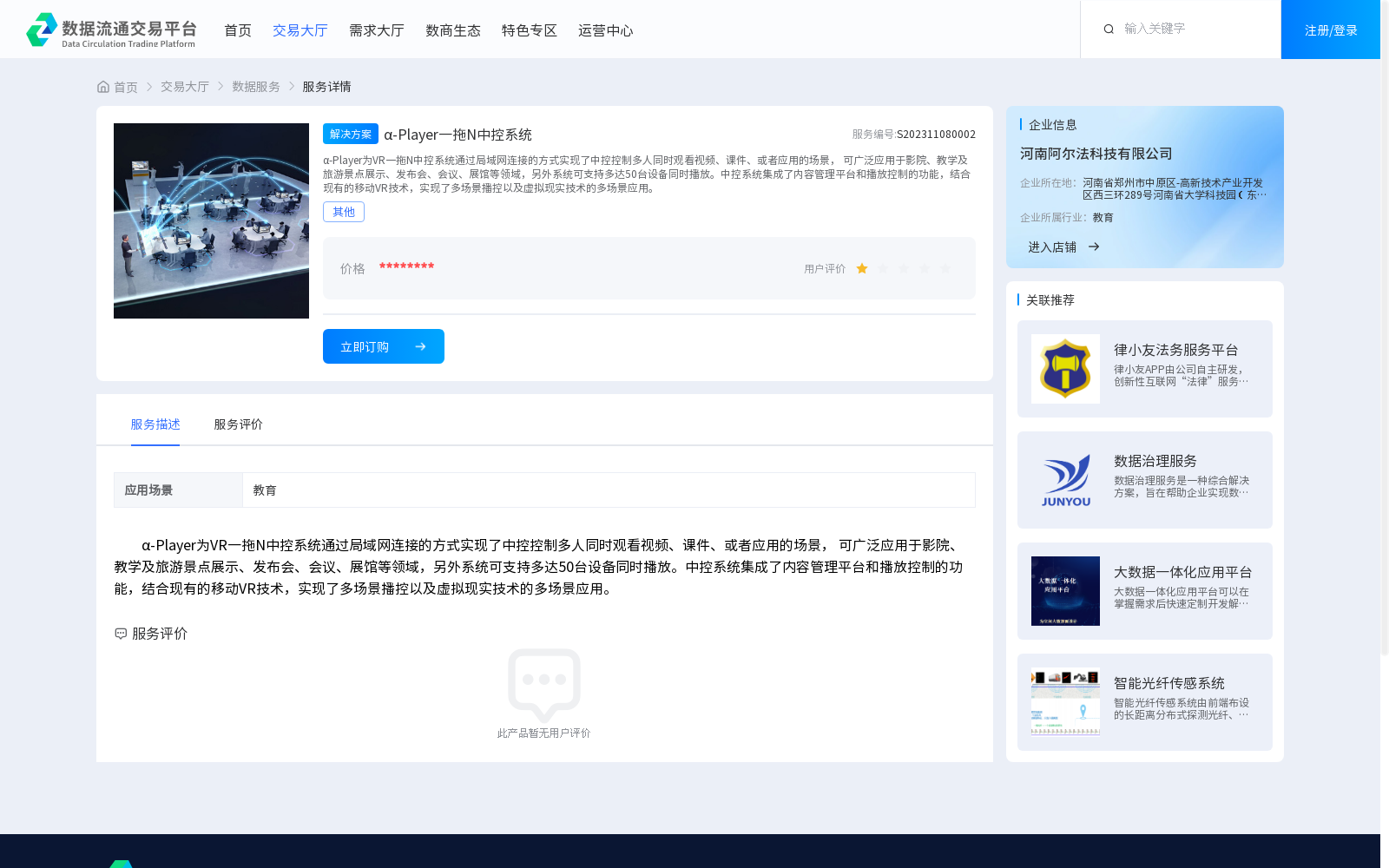Screen dimensions: 1389x868
Task: Click the masked price asterisks
Action: coord(406,267)
